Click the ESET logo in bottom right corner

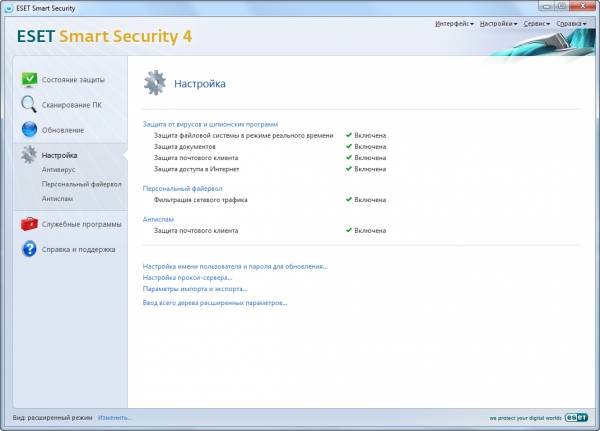(576, 417)
